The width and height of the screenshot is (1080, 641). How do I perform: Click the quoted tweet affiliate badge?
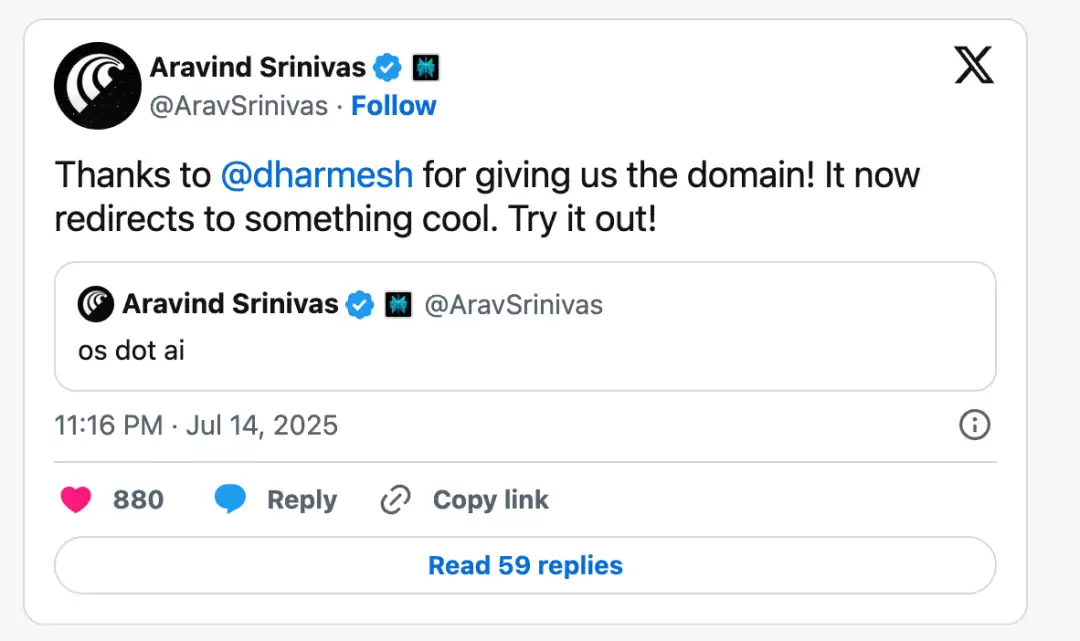click(x=398, y=304)
